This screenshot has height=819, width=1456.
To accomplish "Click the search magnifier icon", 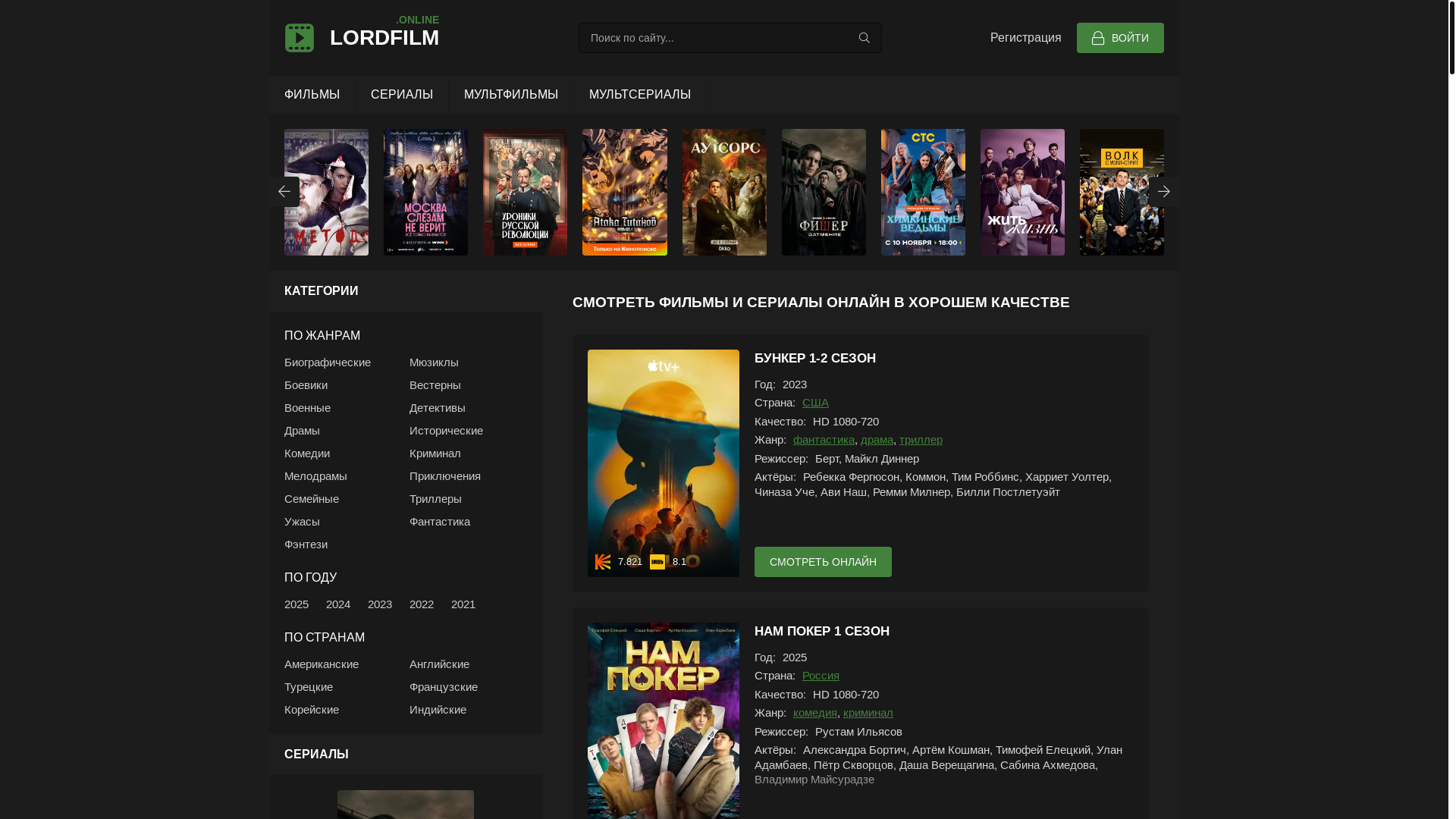I will pos(864,38).
